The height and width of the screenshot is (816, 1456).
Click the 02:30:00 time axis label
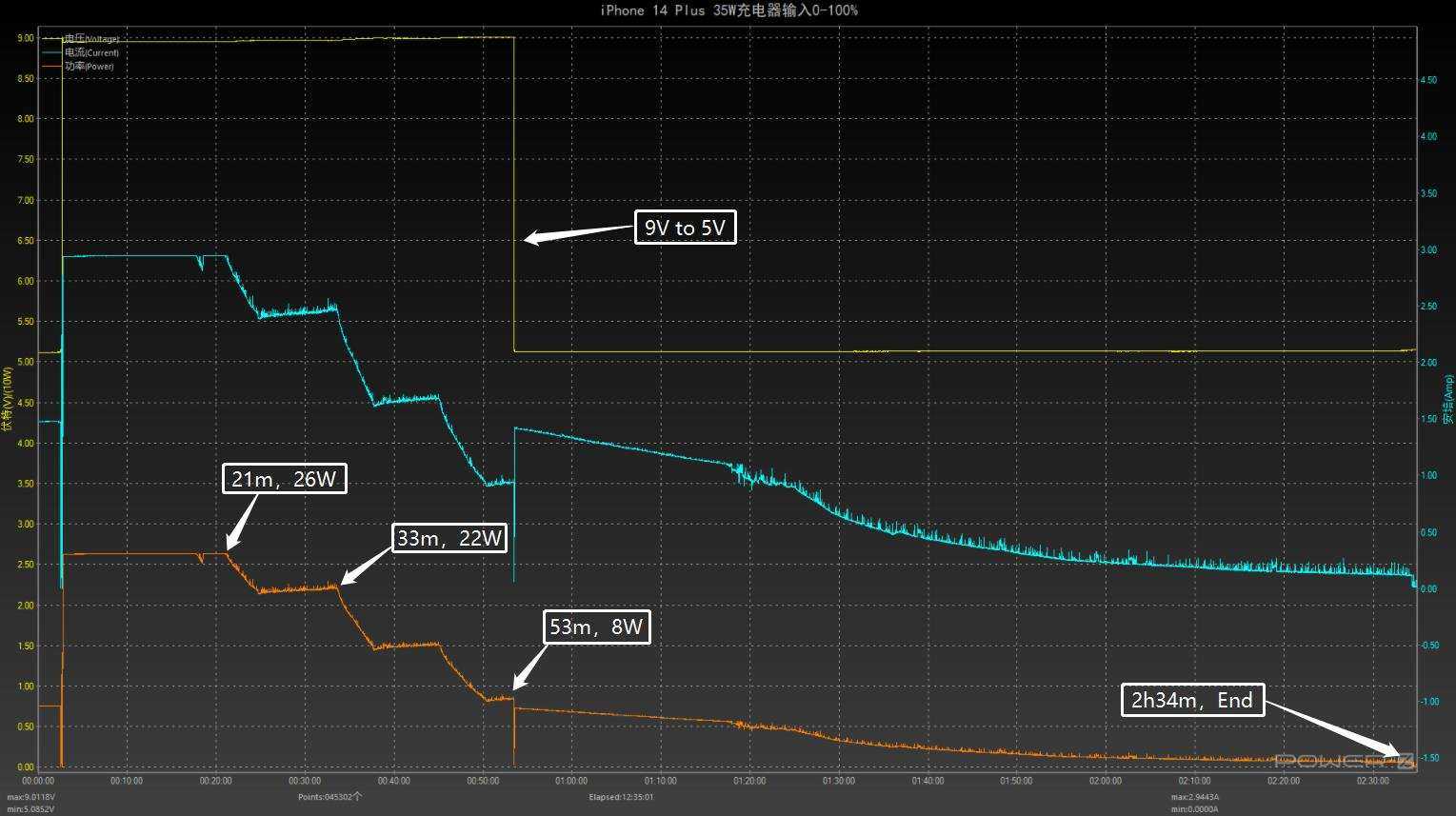tap(1372, 781)
